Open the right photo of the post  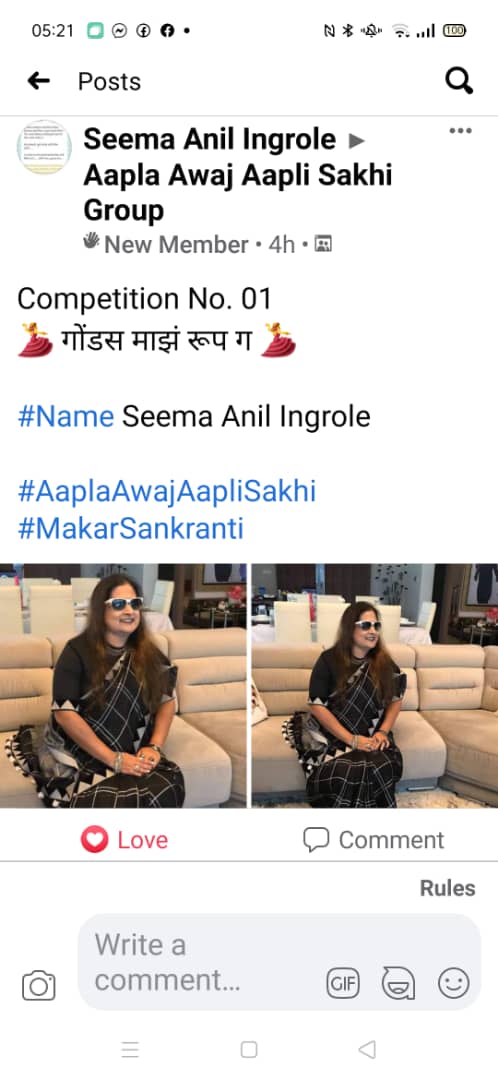coord(375,685)
